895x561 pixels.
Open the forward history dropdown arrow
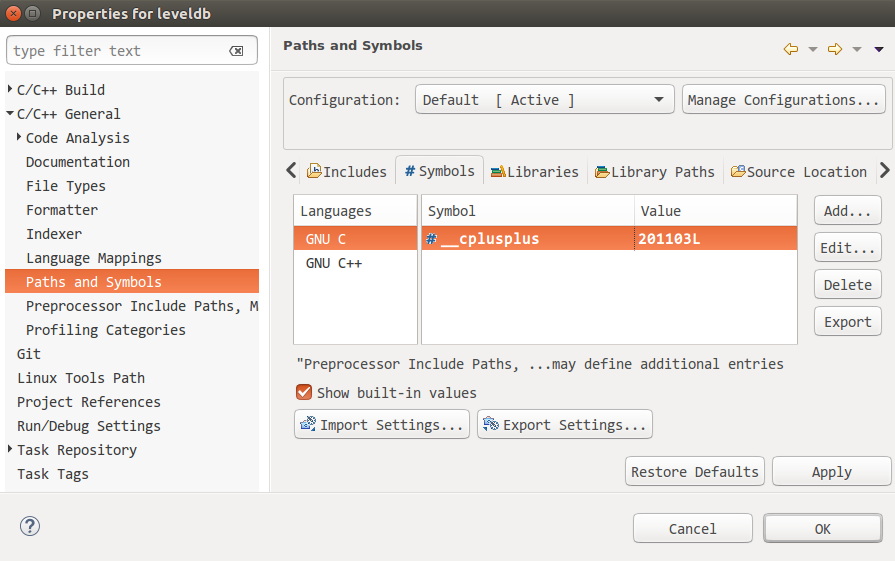tap(857, 50)
